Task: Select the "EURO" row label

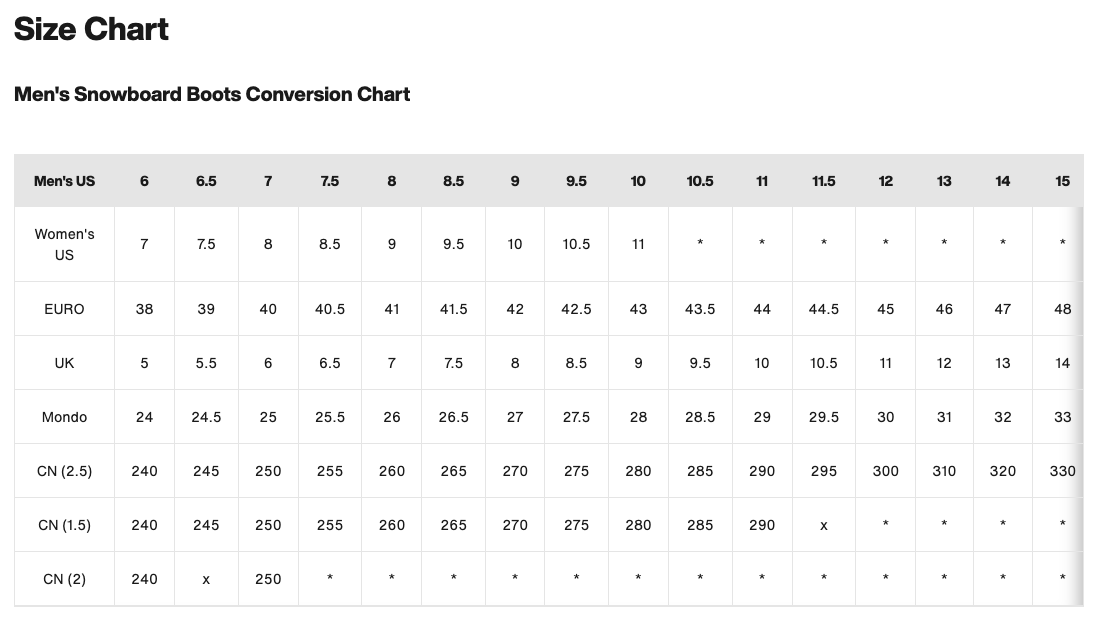Action: click(64, 309)
